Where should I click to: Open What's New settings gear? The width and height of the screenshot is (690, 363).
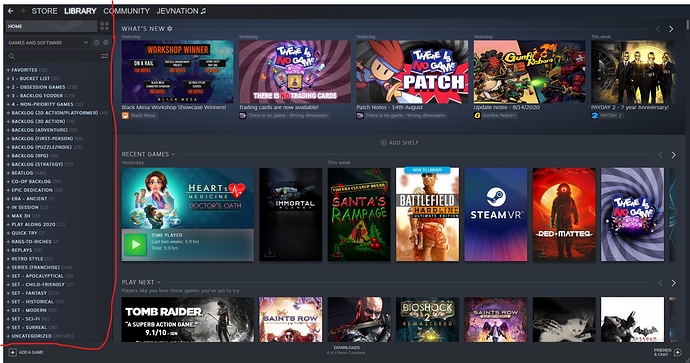pos(170,29)
